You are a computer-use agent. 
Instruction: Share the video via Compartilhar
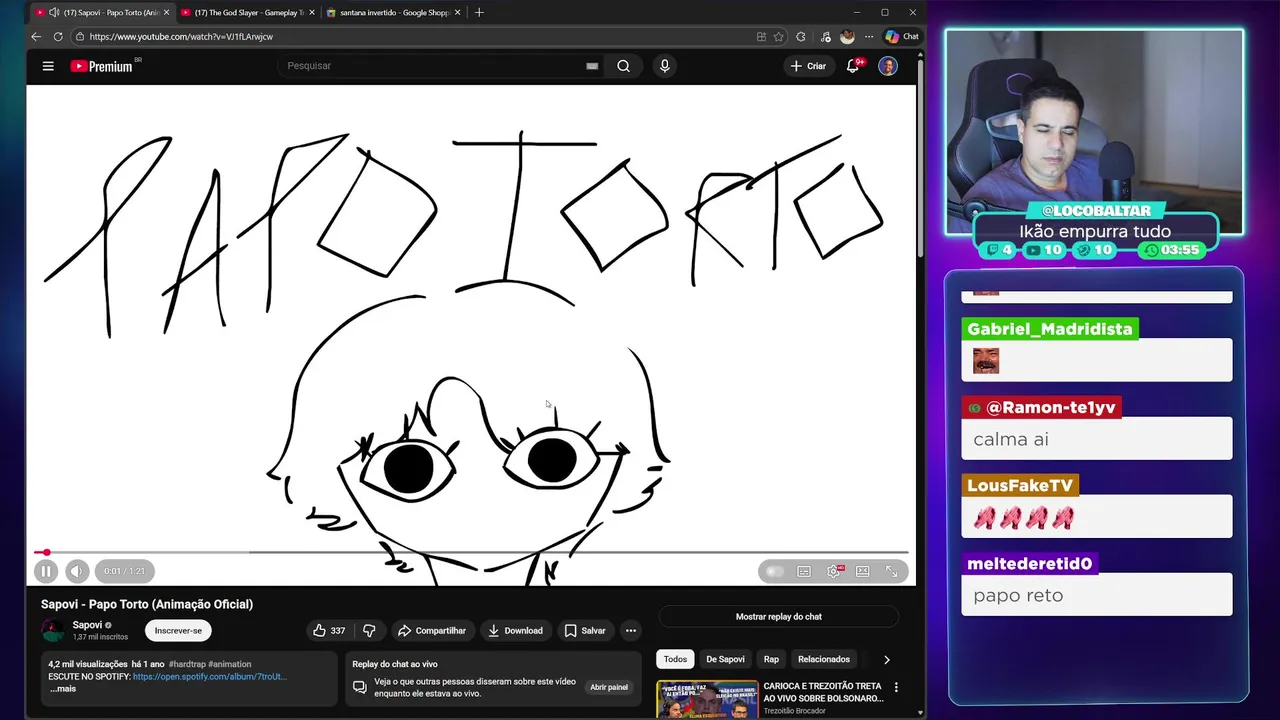click(x=432, y=631)
